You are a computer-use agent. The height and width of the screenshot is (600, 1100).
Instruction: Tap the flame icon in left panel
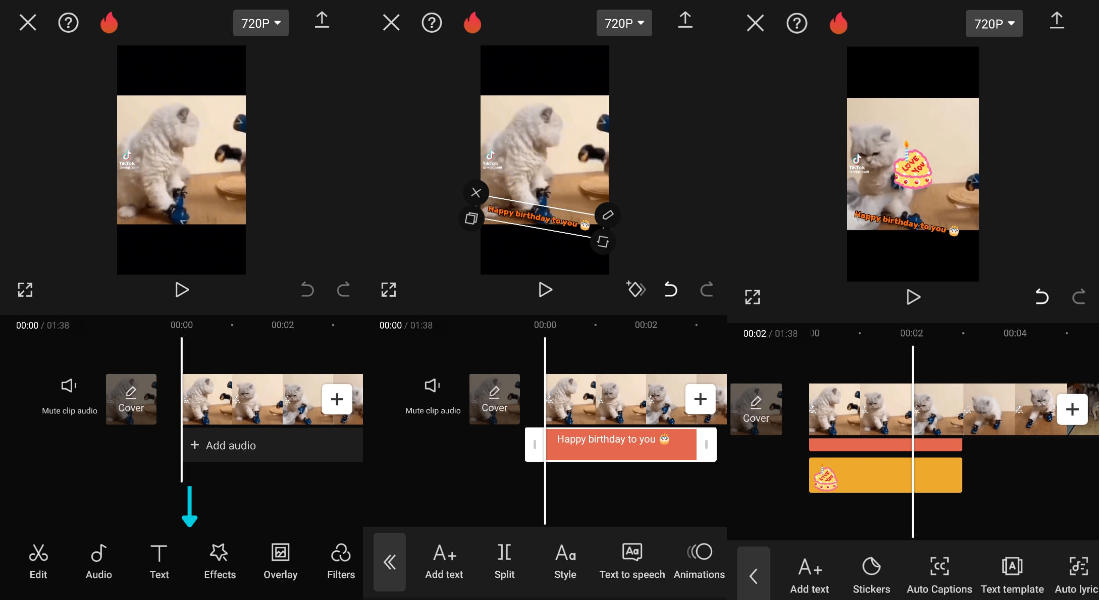pyautogui.click(x=109, y=23)
